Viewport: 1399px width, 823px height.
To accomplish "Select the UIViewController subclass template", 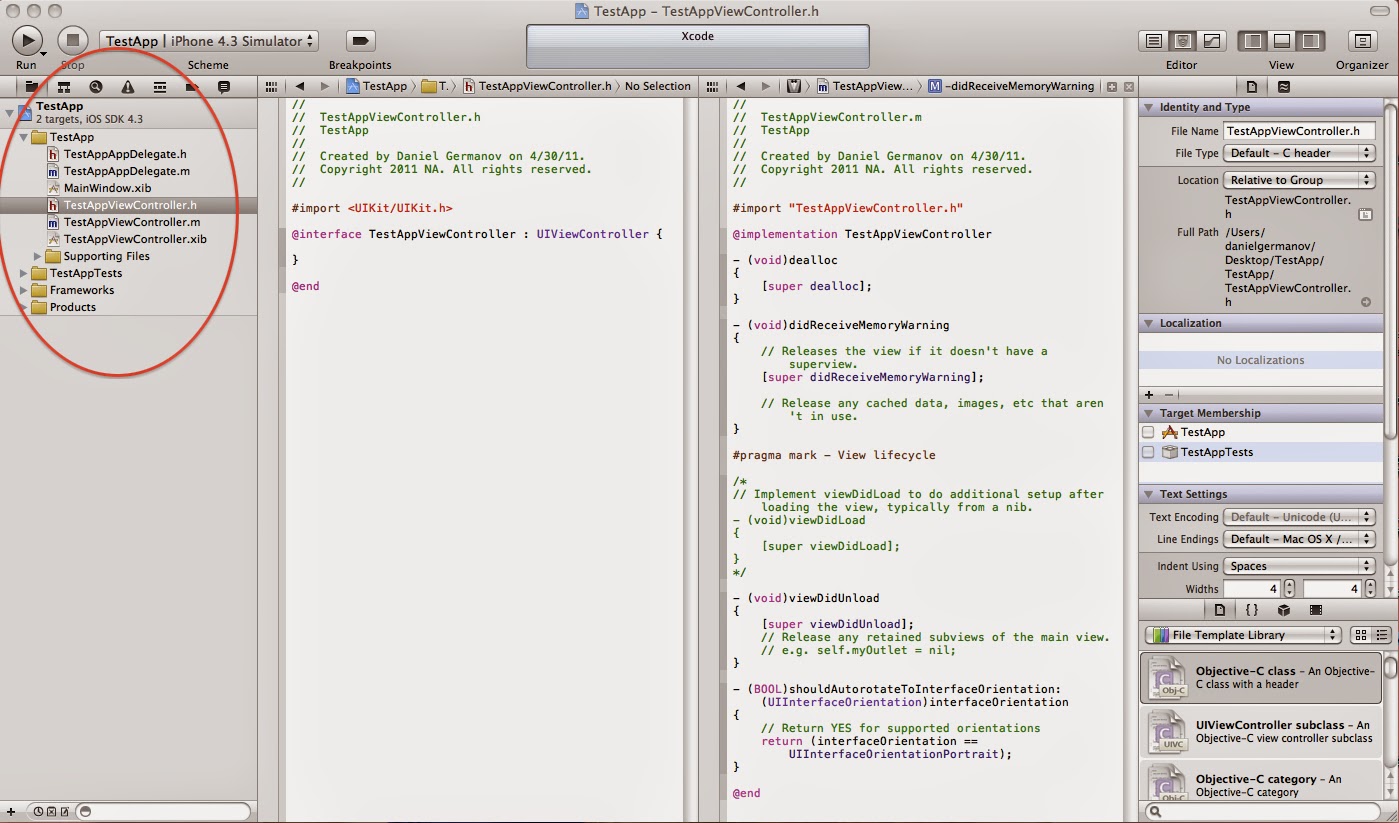I will [x=1261, y=731].
